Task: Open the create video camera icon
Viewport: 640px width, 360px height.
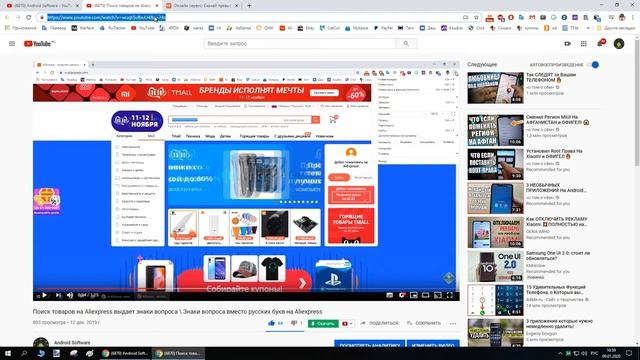Action: pyautogui.click(x=567, y=44)
